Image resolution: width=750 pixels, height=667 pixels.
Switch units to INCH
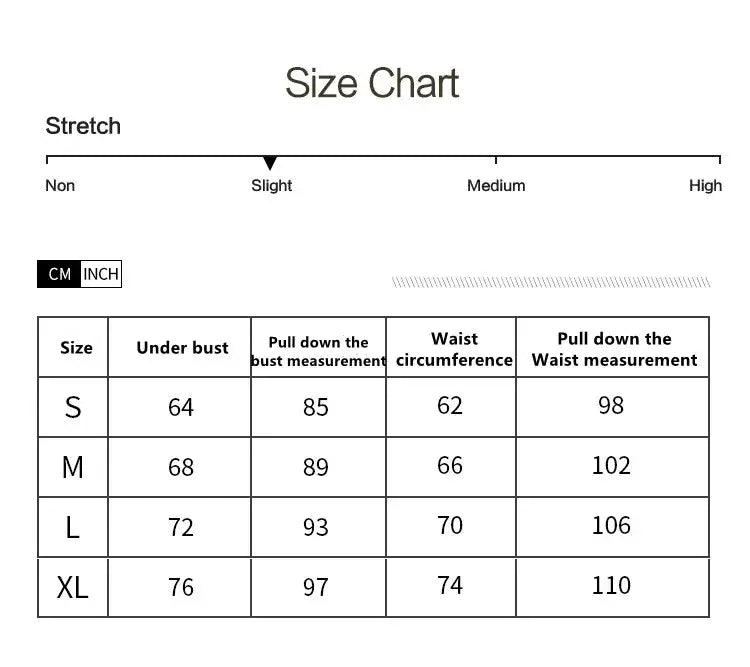click(x=101, y=274)
